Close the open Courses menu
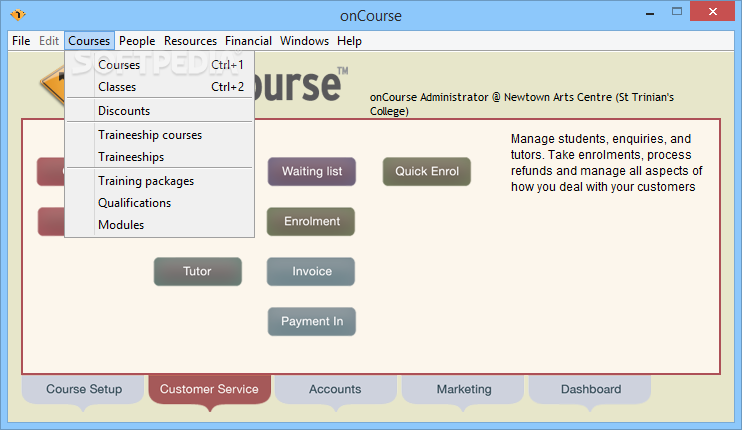Viewport: 742px width, 430px height. [89, 41]
